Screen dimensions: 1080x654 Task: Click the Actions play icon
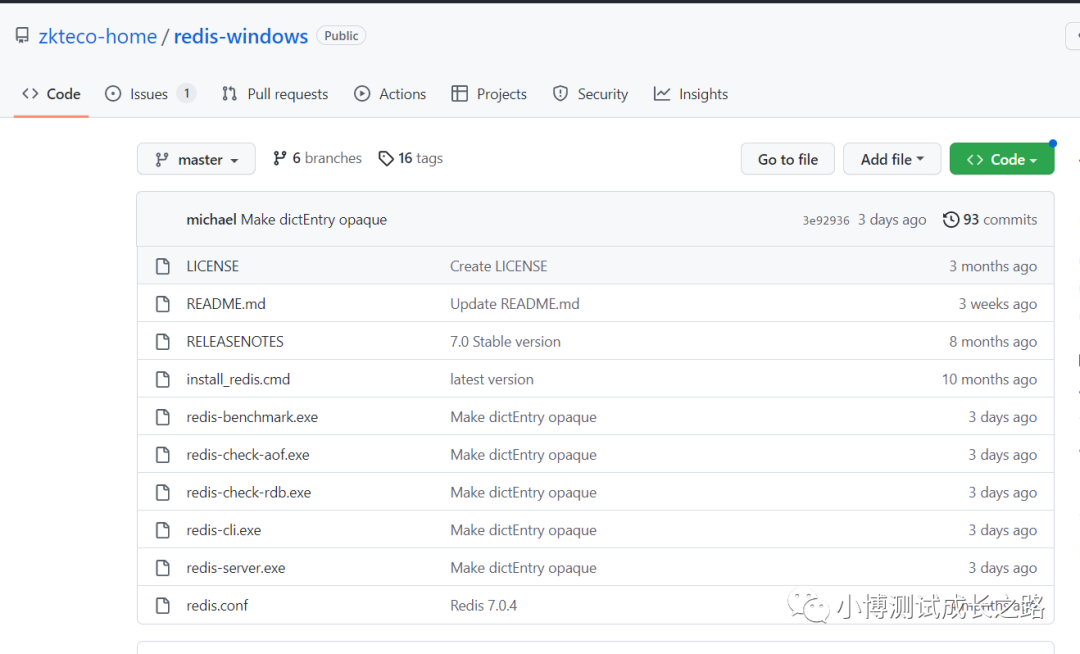click(x=362, y=94)
